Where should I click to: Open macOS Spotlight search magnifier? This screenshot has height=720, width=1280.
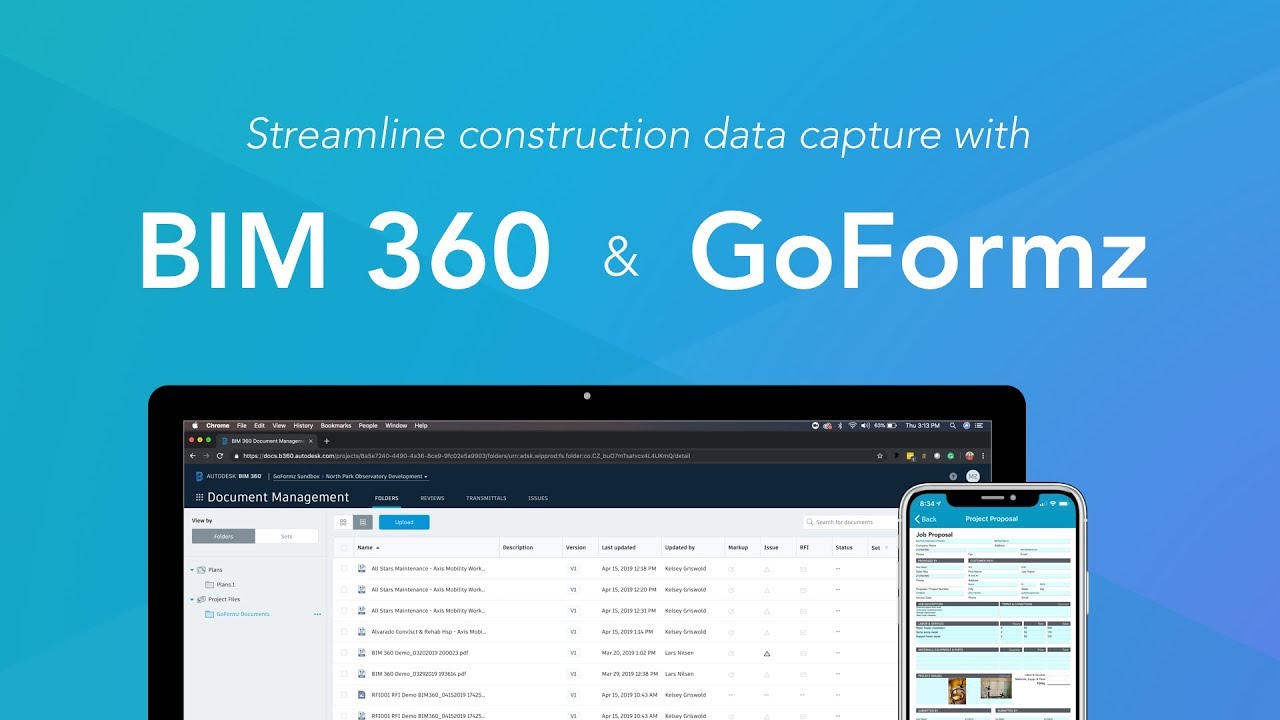click(952, 426)
